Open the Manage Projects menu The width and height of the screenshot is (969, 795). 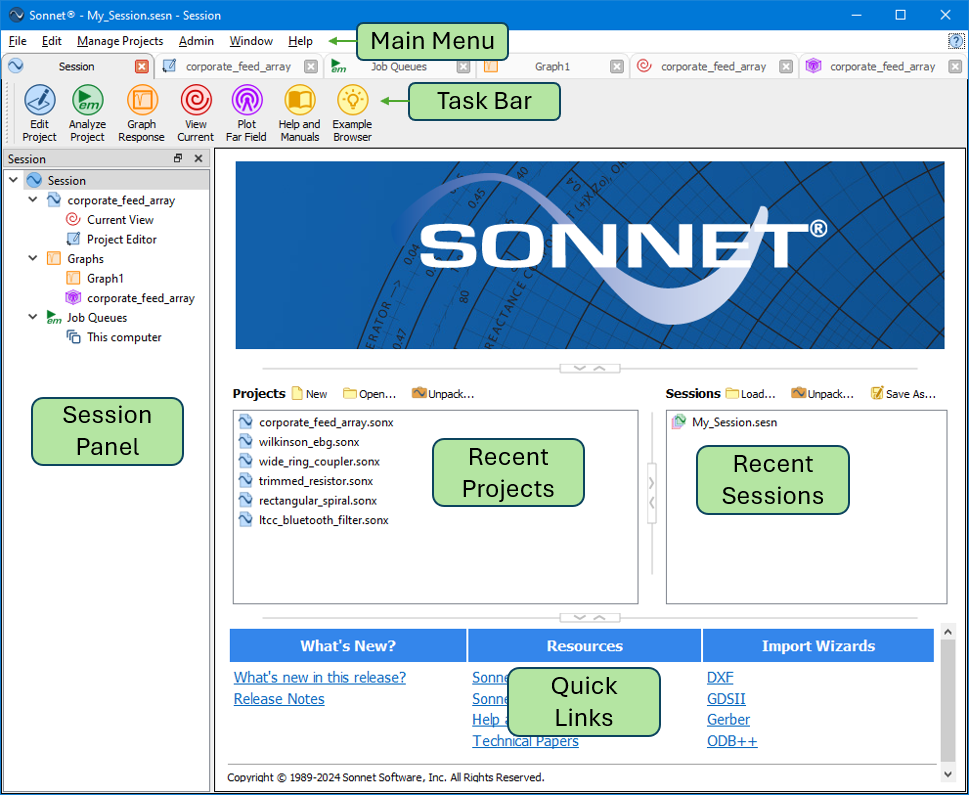point(120,41)
